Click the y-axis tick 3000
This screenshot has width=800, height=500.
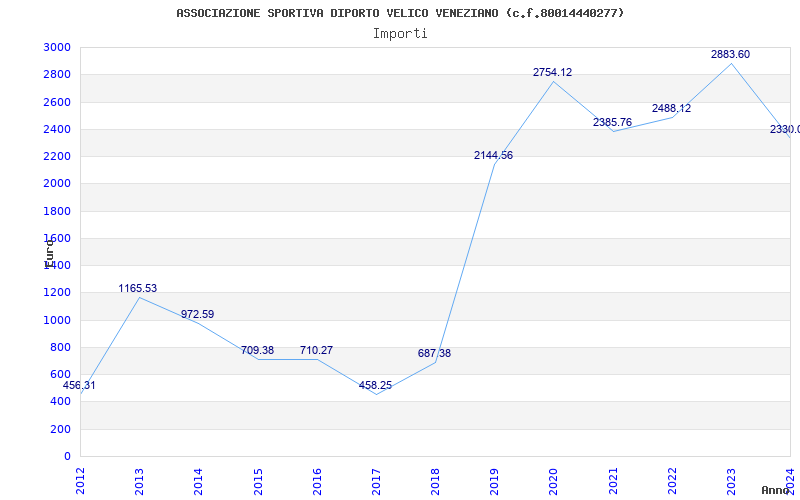[x=57, y=47]
